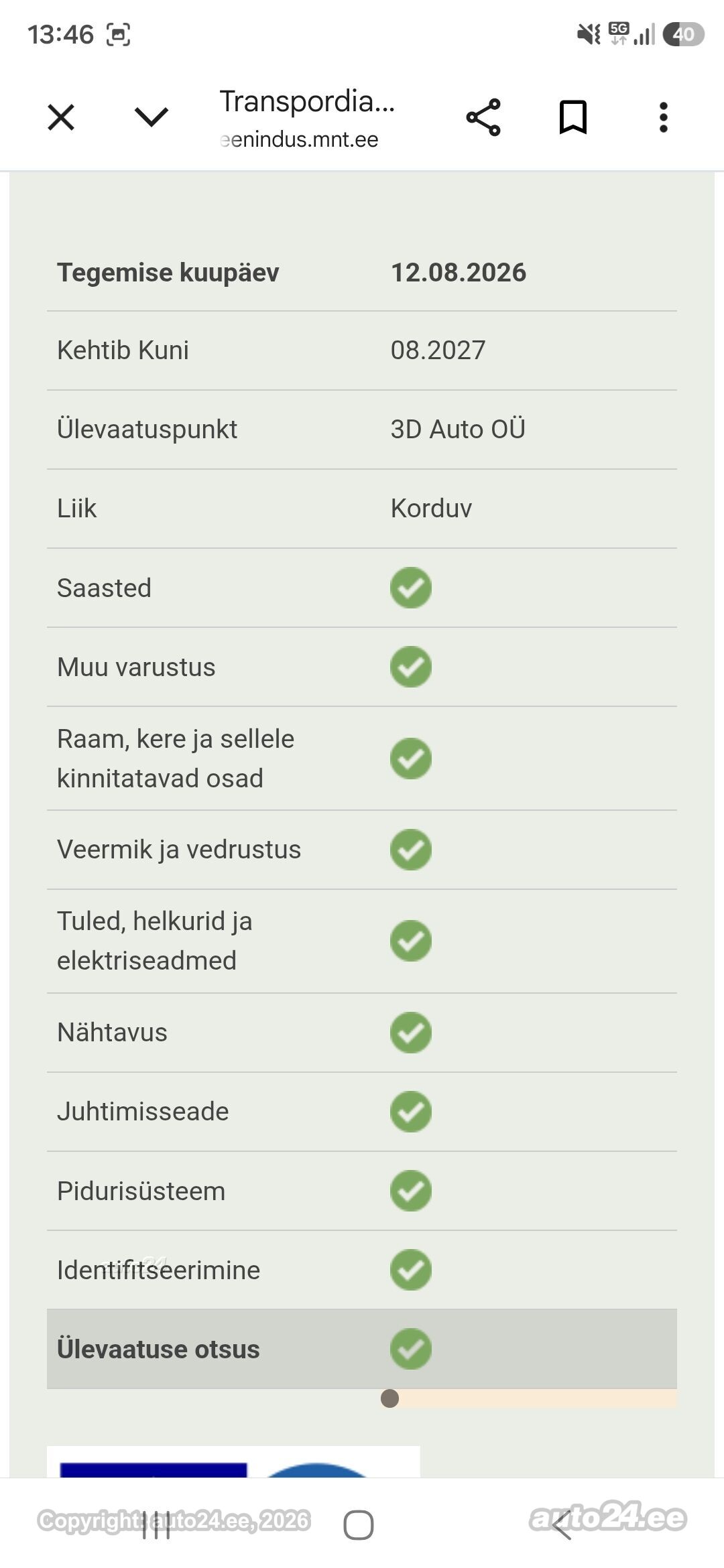Open the three-dot overflow menu
Viewport: 724px width, 1568px height.
(x=664, y=117)
